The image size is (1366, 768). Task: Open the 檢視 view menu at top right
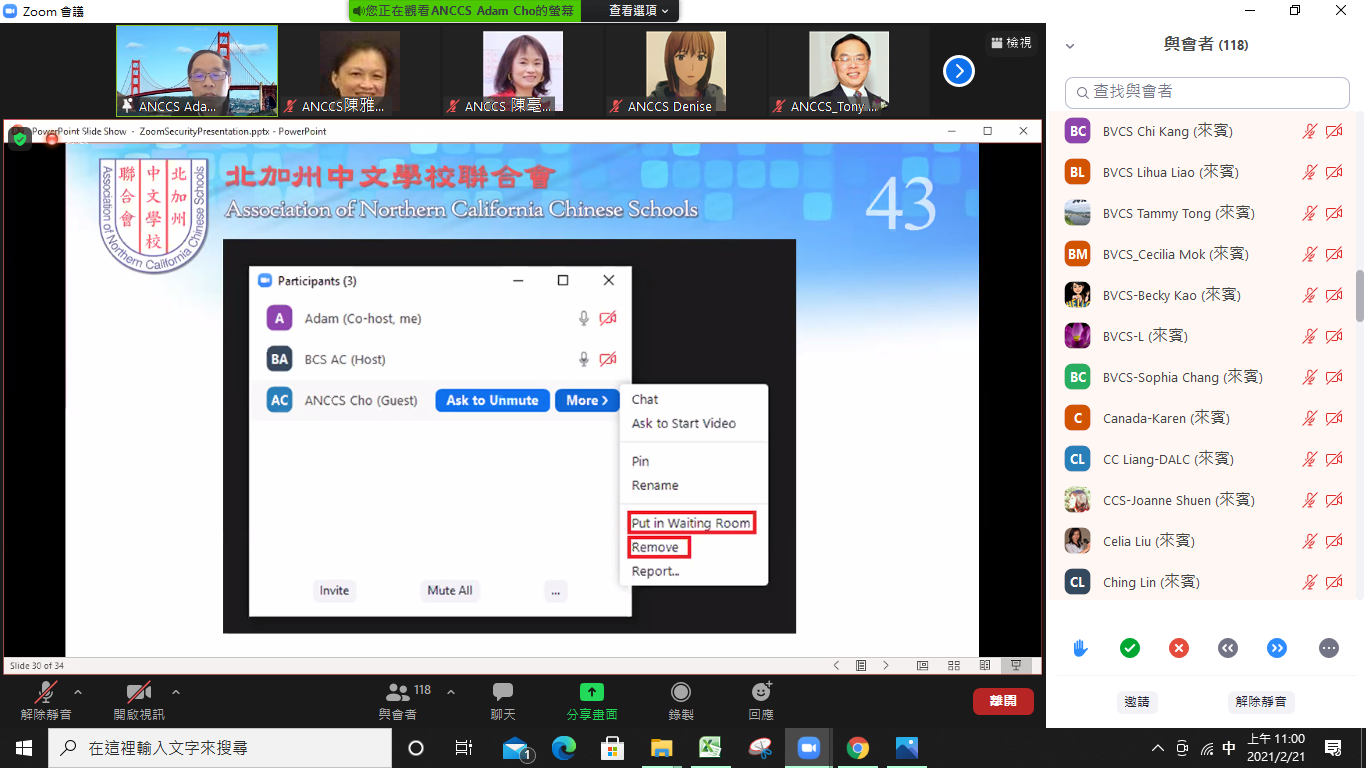click(x=1011, y=43)
